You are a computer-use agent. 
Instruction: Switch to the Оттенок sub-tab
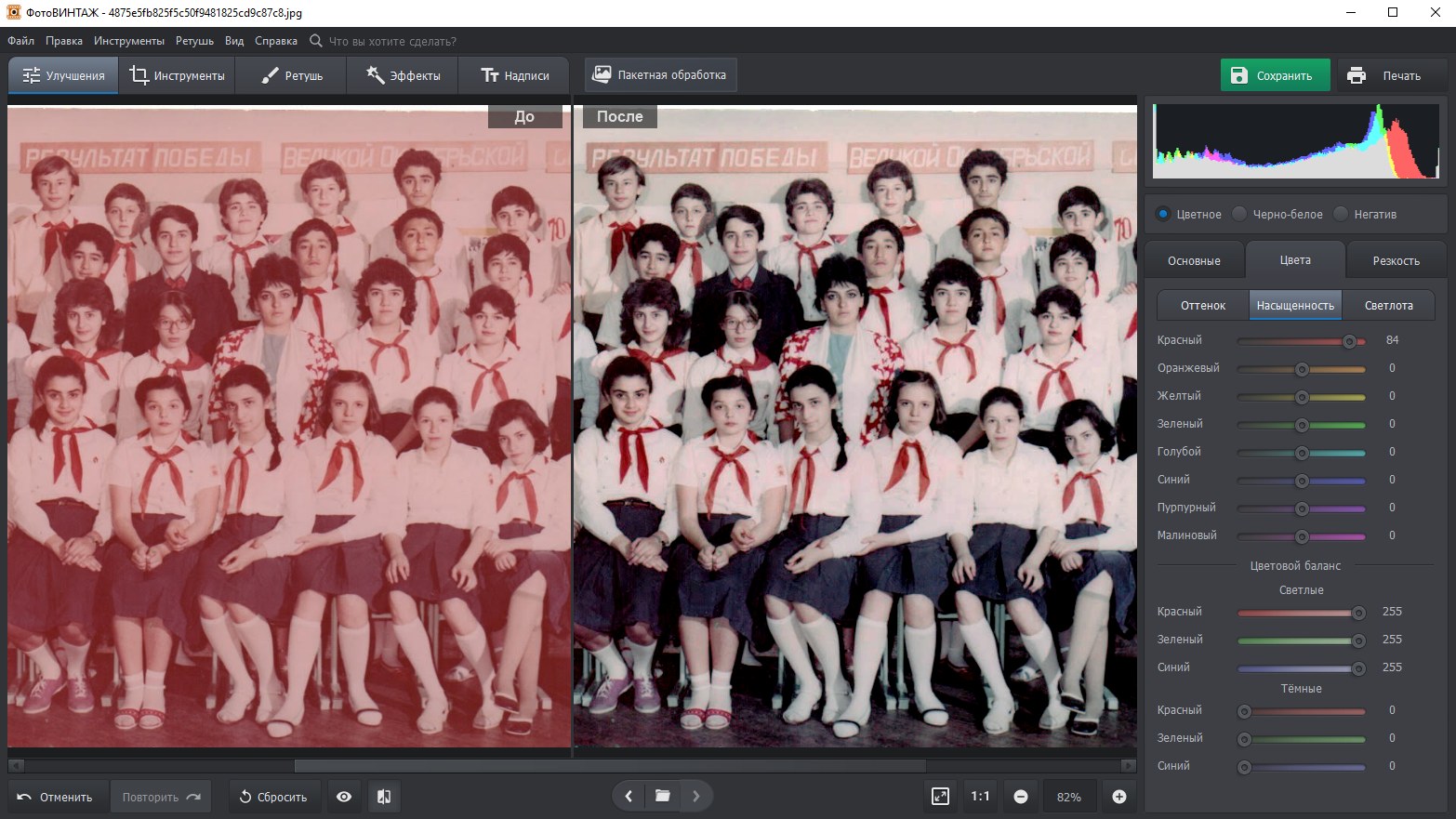[1202, 305]
